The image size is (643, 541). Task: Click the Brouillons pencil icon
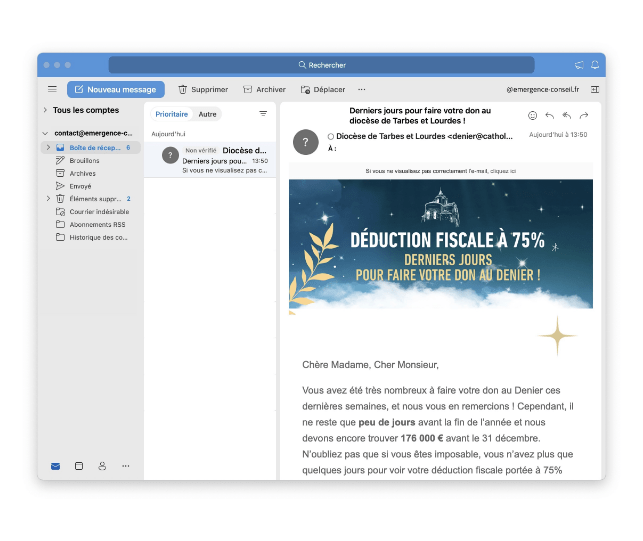pos(60,160)
